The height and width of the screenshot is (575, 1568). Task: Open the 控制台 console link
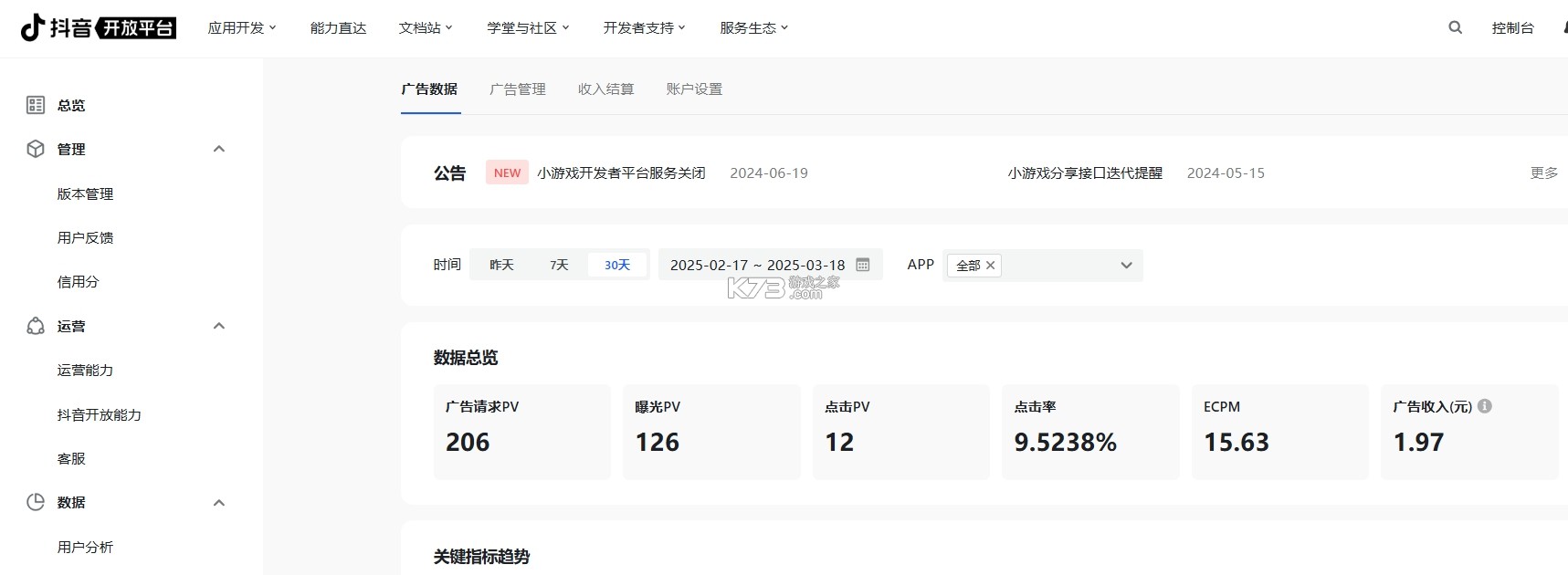(x=1512, y=28)
